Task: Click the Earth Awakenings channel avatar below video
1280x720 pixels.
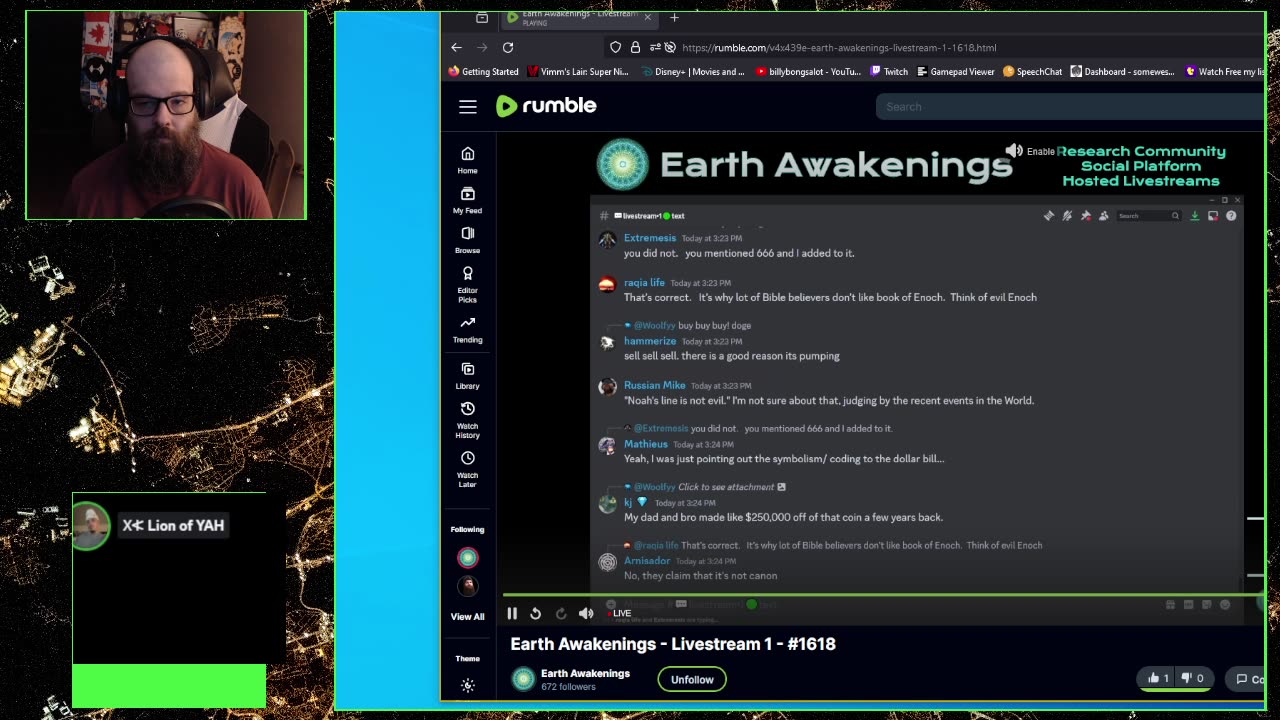Action: (523, 679)
